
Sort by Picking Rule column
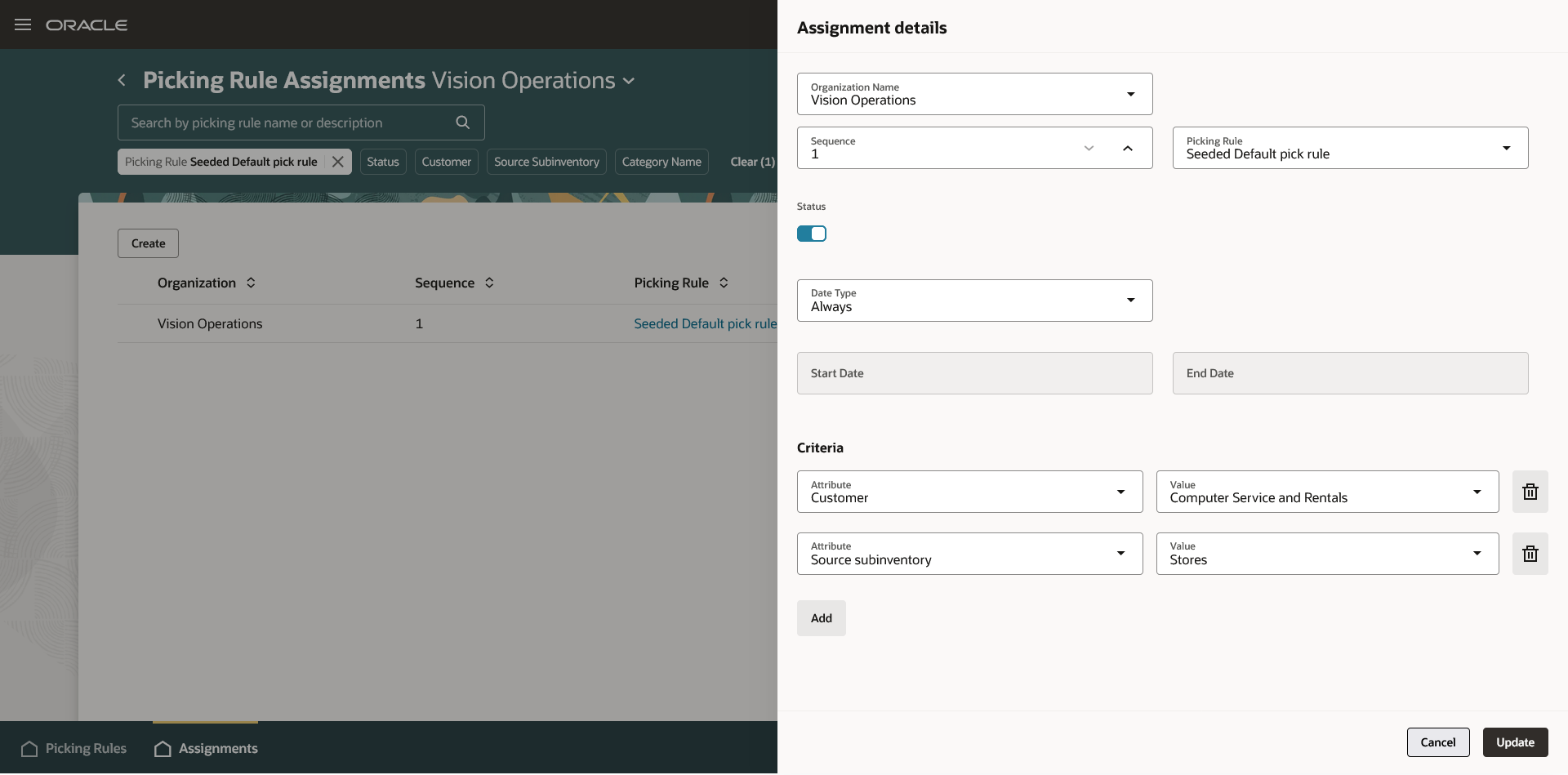point(724,283)
